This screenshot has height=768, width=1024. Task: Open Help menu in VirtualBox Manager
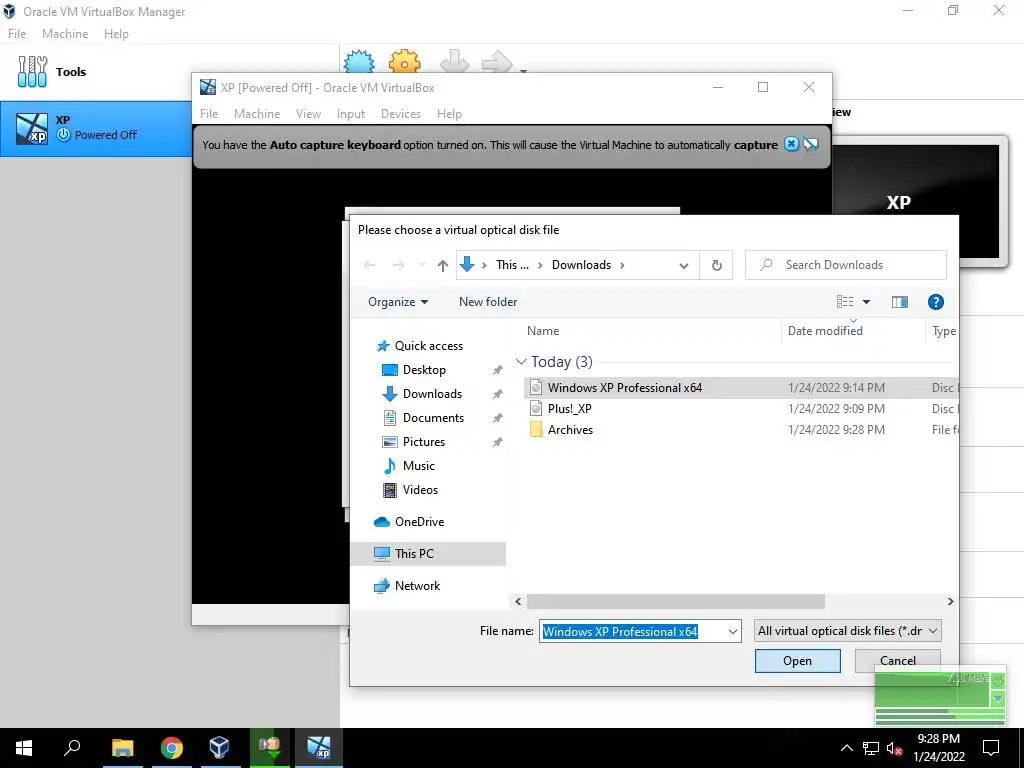116,34
